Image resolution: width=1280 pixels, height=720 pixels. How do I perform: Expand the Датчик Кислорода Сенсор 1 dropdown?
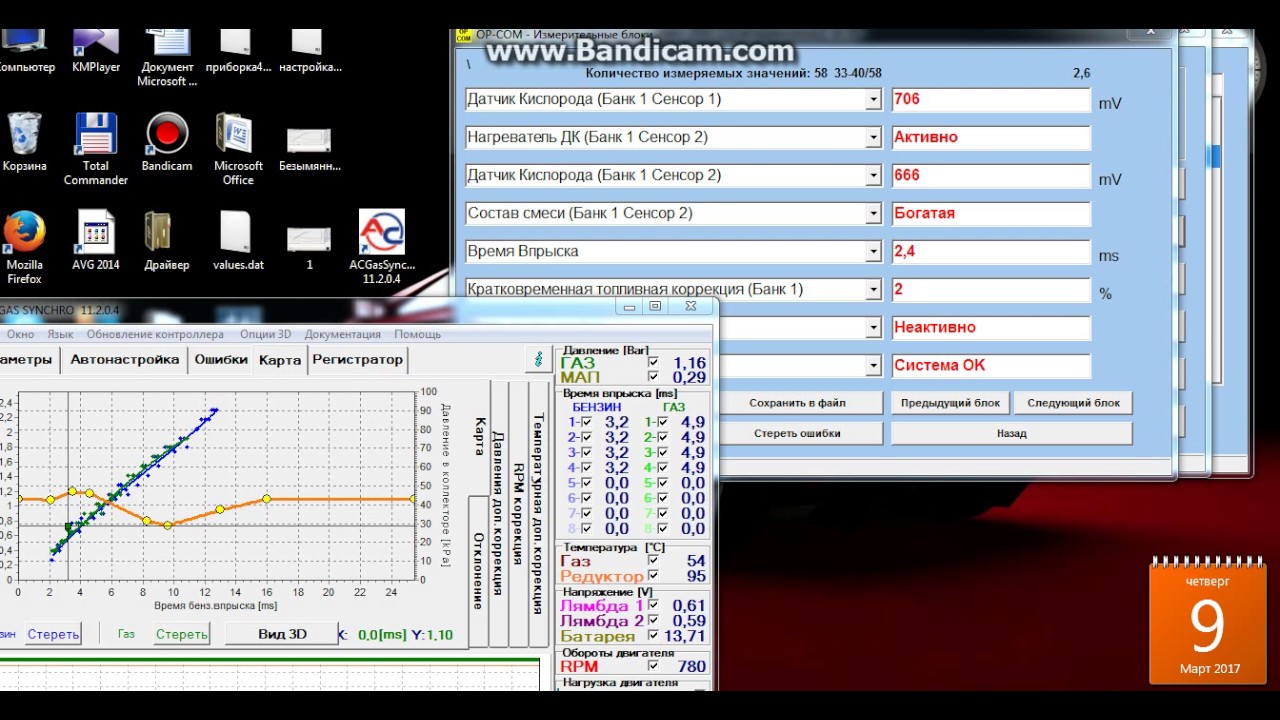[x=873, y=100]
